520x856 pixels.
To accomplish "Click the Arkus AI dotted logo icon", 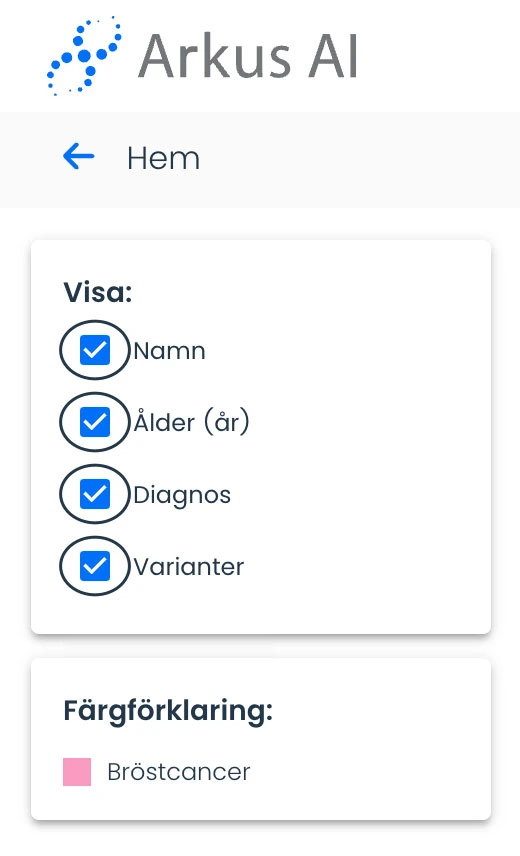I will tap(84, 56).
